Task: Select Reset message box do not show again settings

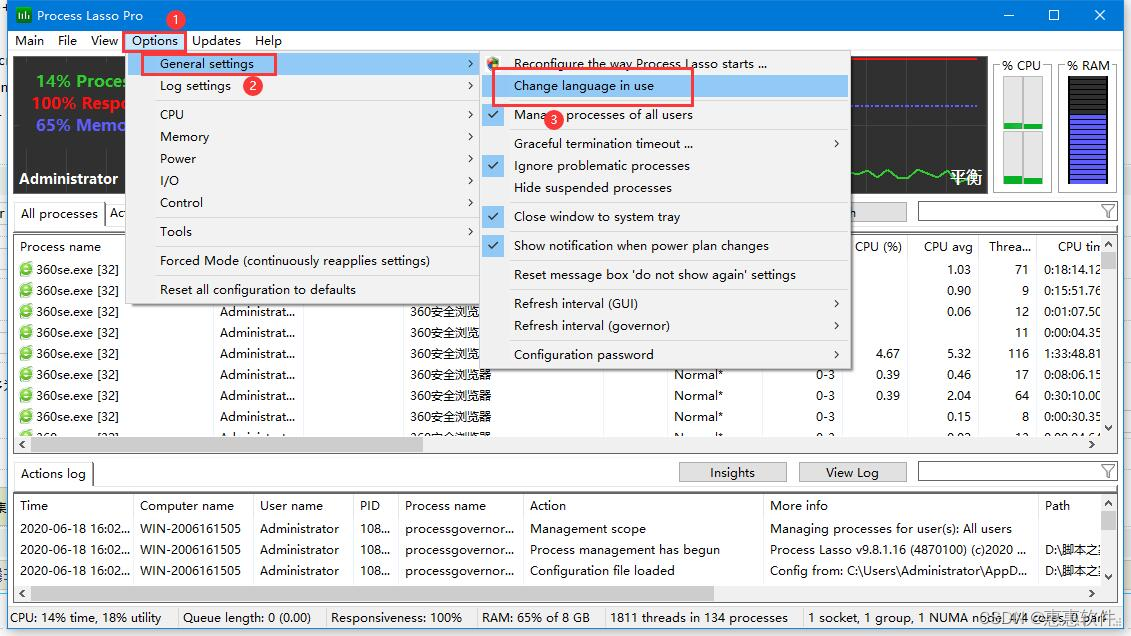Action: pyautogui.click(x=664, y=275)
